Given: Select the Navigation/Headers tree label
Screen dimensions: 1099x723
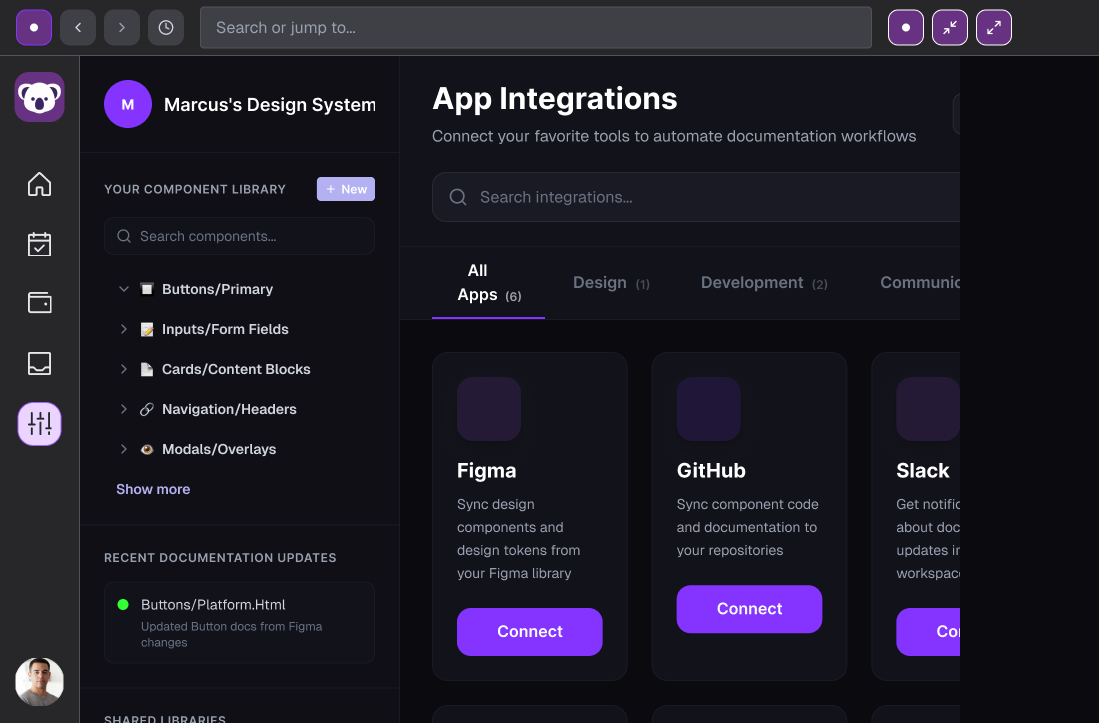Looking at the screenshot, I should tap(229, 409).
